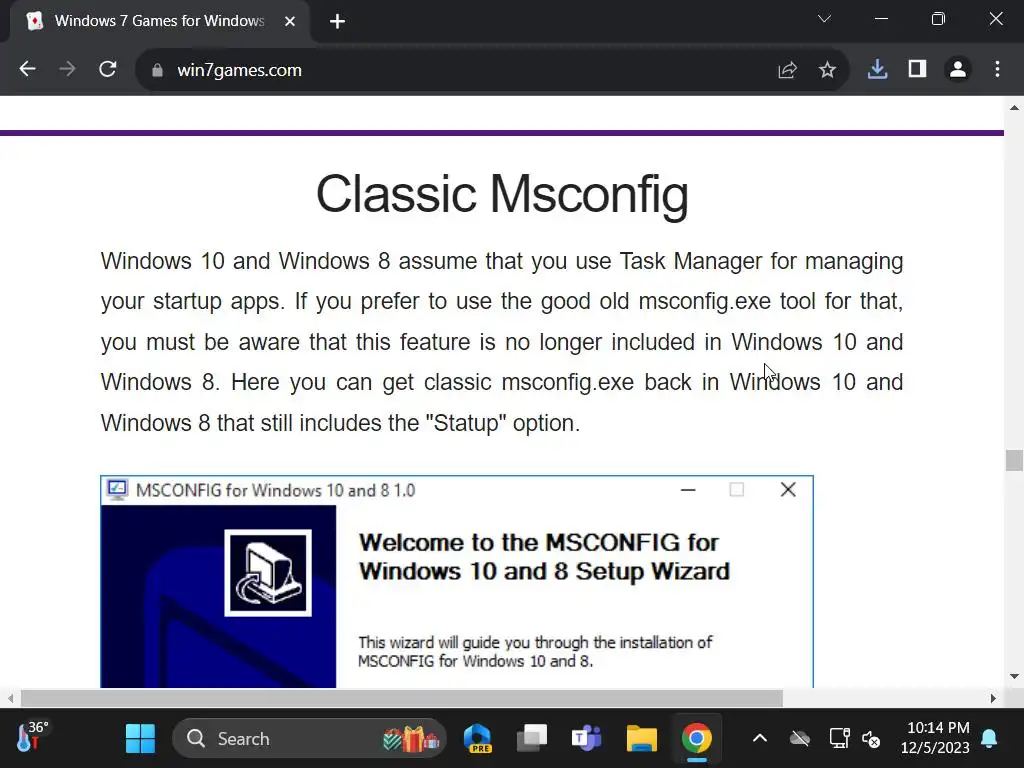The image size is (1024, 768).
Task: Open a new browser tab
Action: [x=337, y=22]
